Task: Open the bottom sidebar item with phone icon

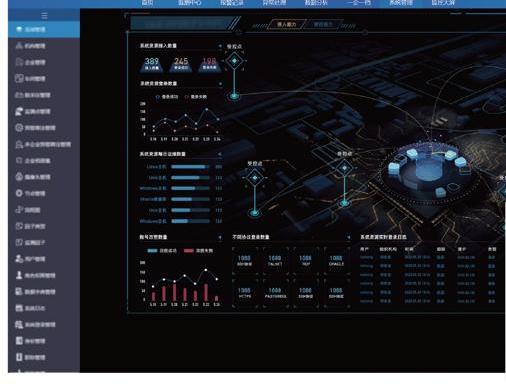Action: point(44,357)
